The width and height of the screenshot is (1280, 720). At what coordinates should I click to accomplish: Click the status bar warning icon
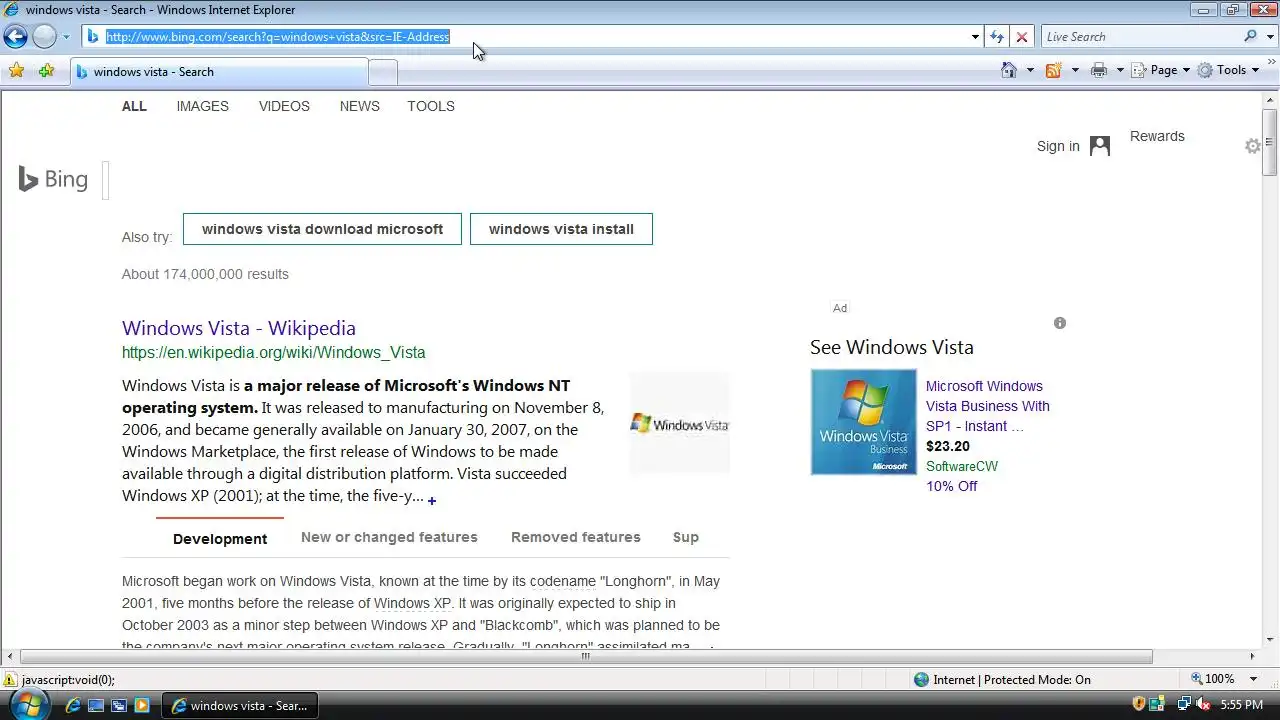point(10,680)
